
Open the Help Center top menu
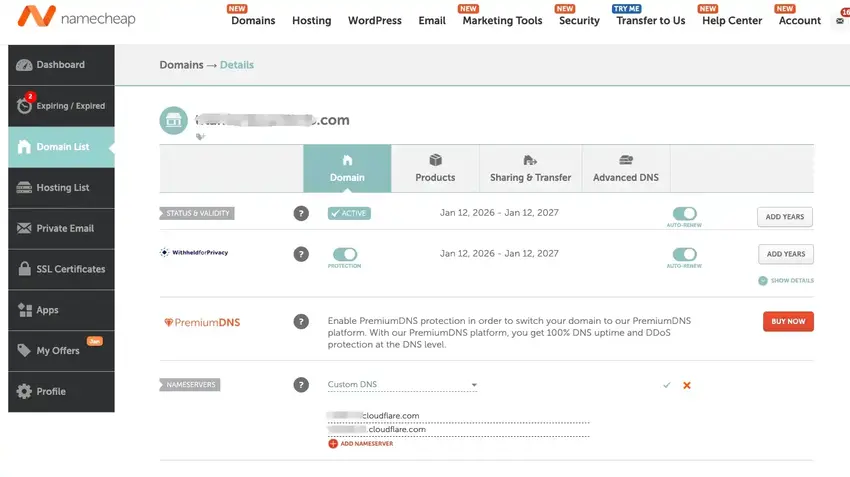(x=732, y=21)
